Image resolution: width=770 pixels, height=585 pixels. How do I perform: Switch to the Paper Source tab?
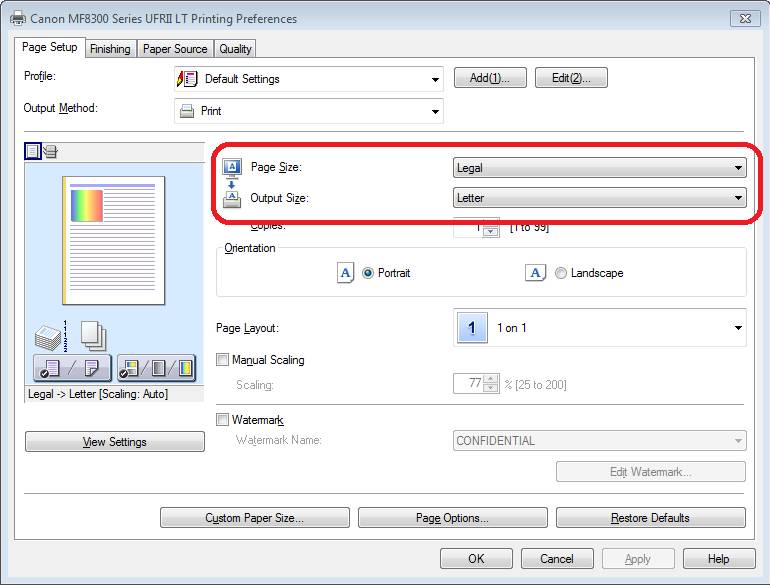click(175, 49)
